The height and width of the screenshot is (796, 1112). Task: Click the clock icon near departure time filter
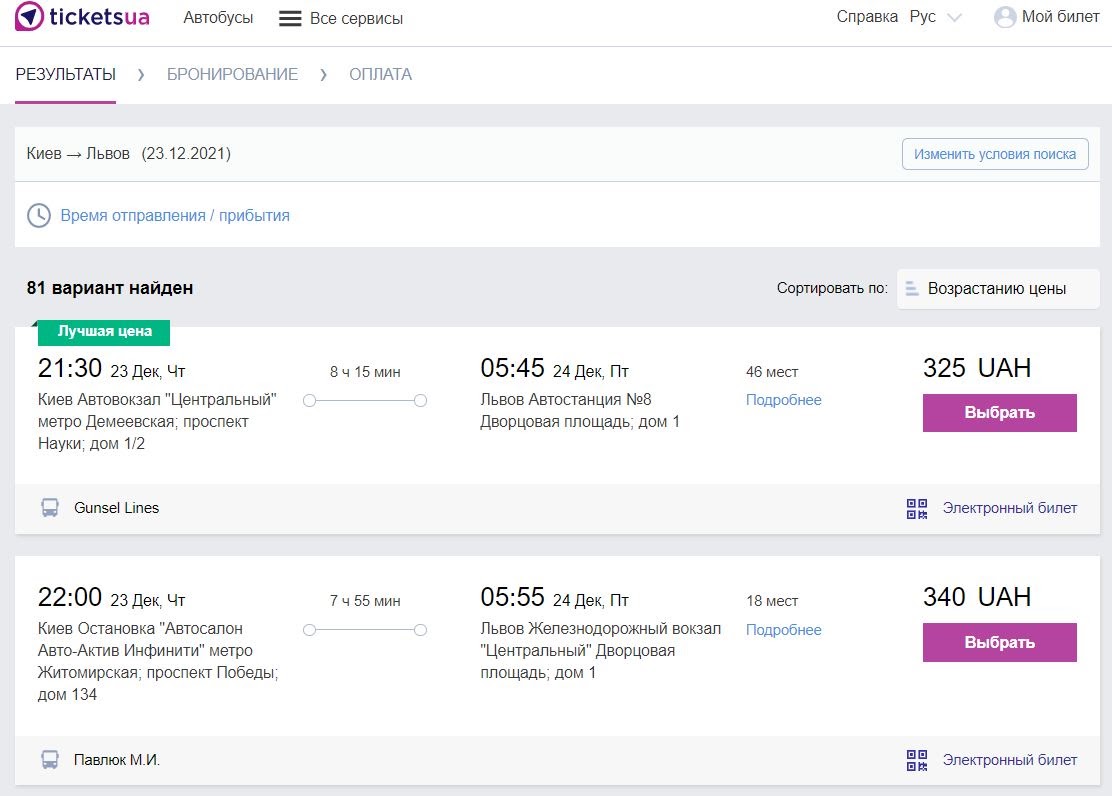pos(39,216)
